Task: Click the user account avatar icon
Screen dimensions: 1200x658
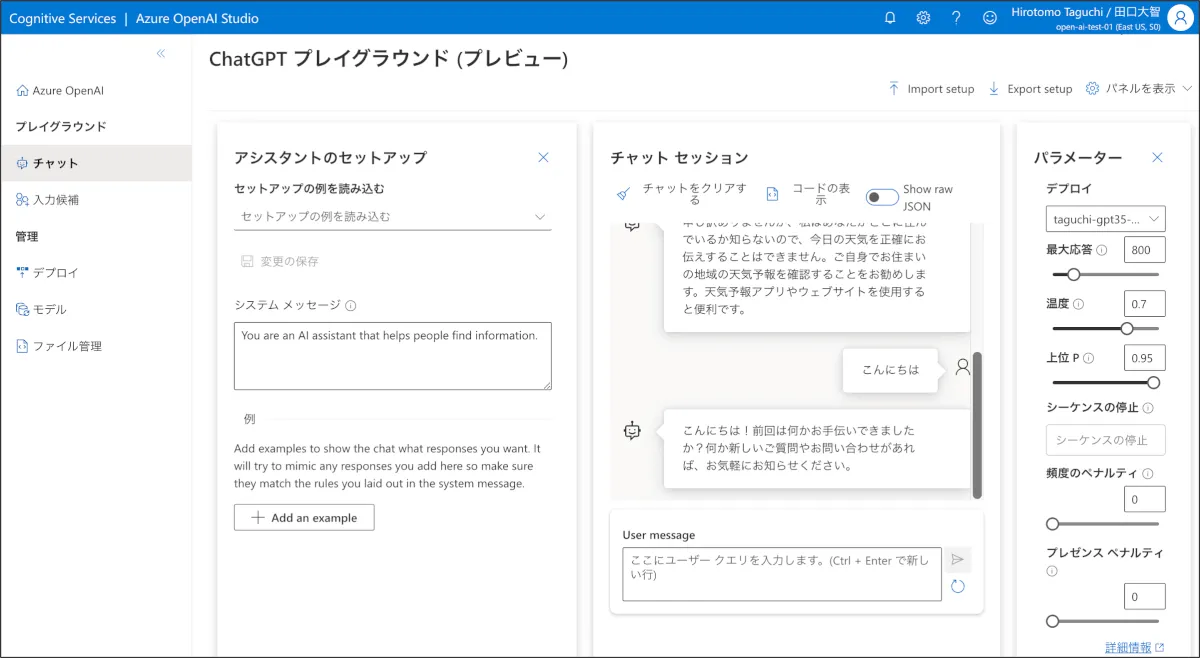Action: pyautogui.click(x=1179, y=17)
